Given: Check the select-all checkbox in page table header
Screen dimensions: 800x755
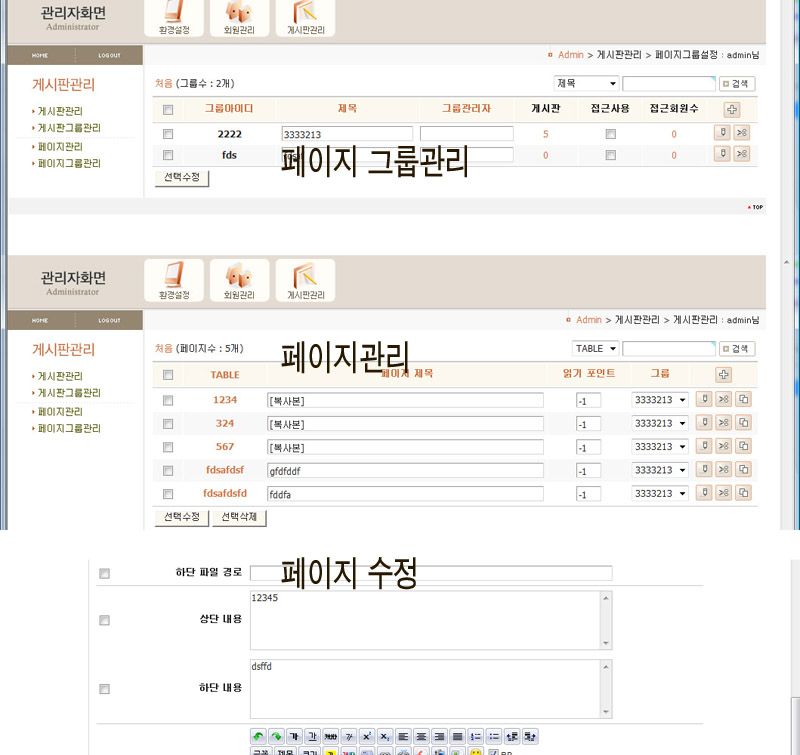Looking at the screenshot, I should click(x=168, y=375).
